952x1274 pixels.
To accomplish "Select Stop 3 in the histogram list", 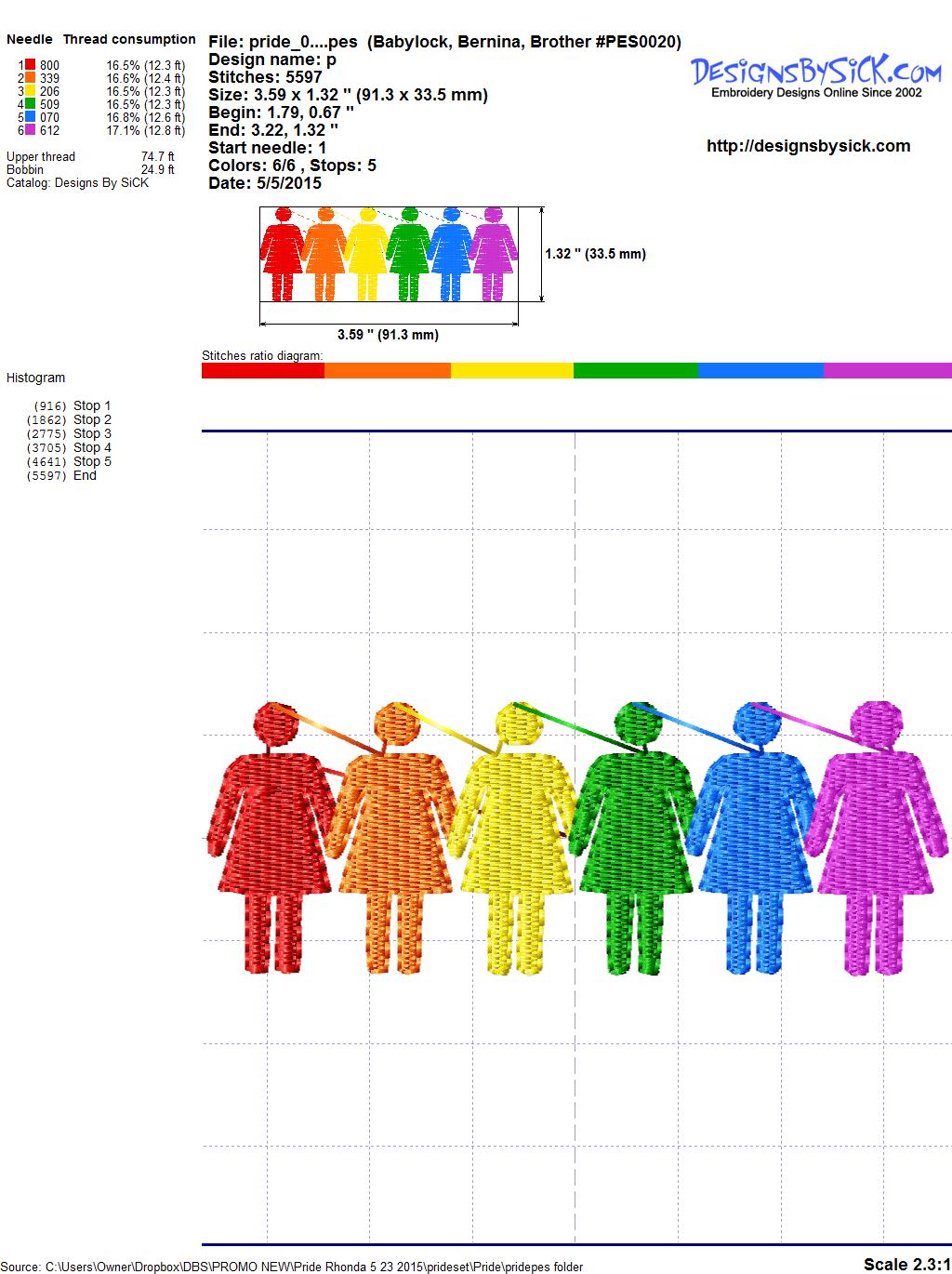I will point(91,433).
